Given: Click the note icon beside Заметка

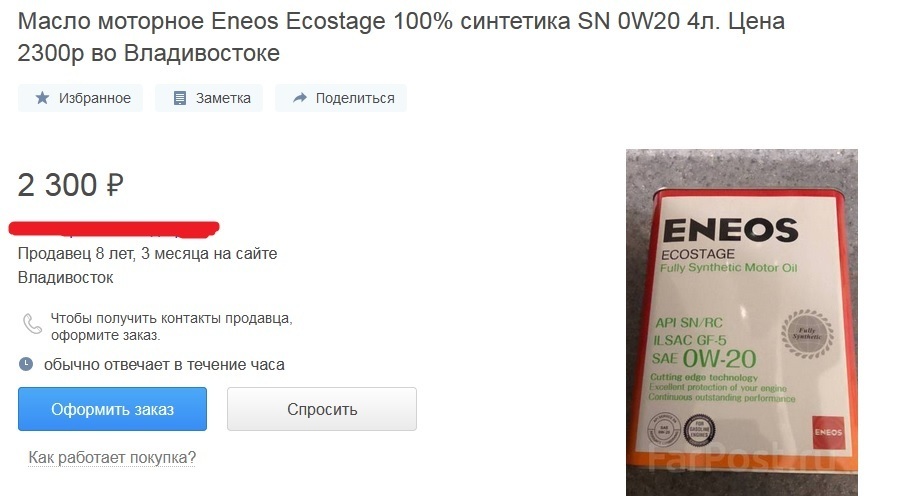Looking at the screenshot, I should [x=180, y=98].
